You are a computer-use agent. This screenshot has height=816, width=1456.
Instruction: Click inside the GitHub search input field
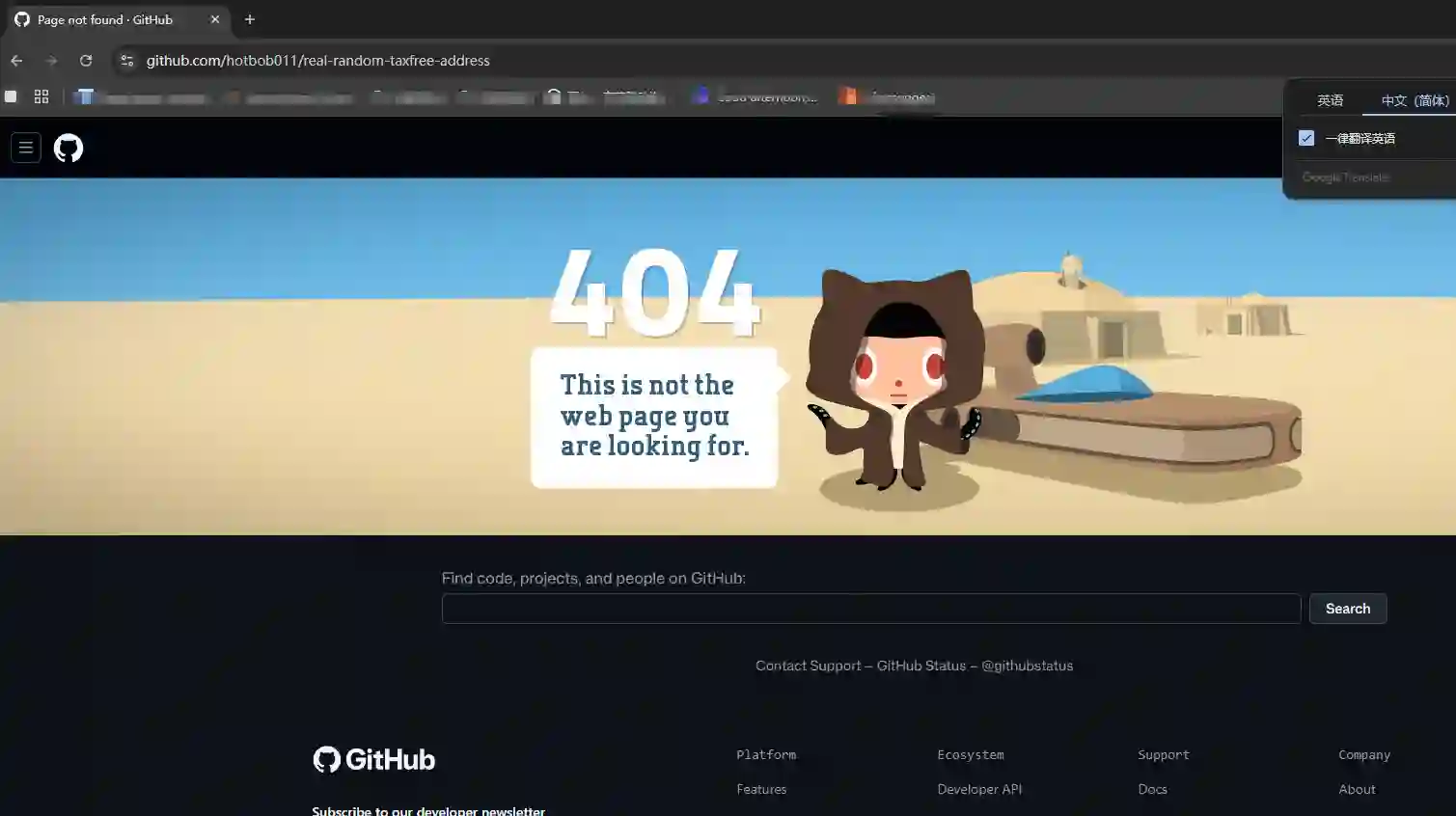[869, 608]
